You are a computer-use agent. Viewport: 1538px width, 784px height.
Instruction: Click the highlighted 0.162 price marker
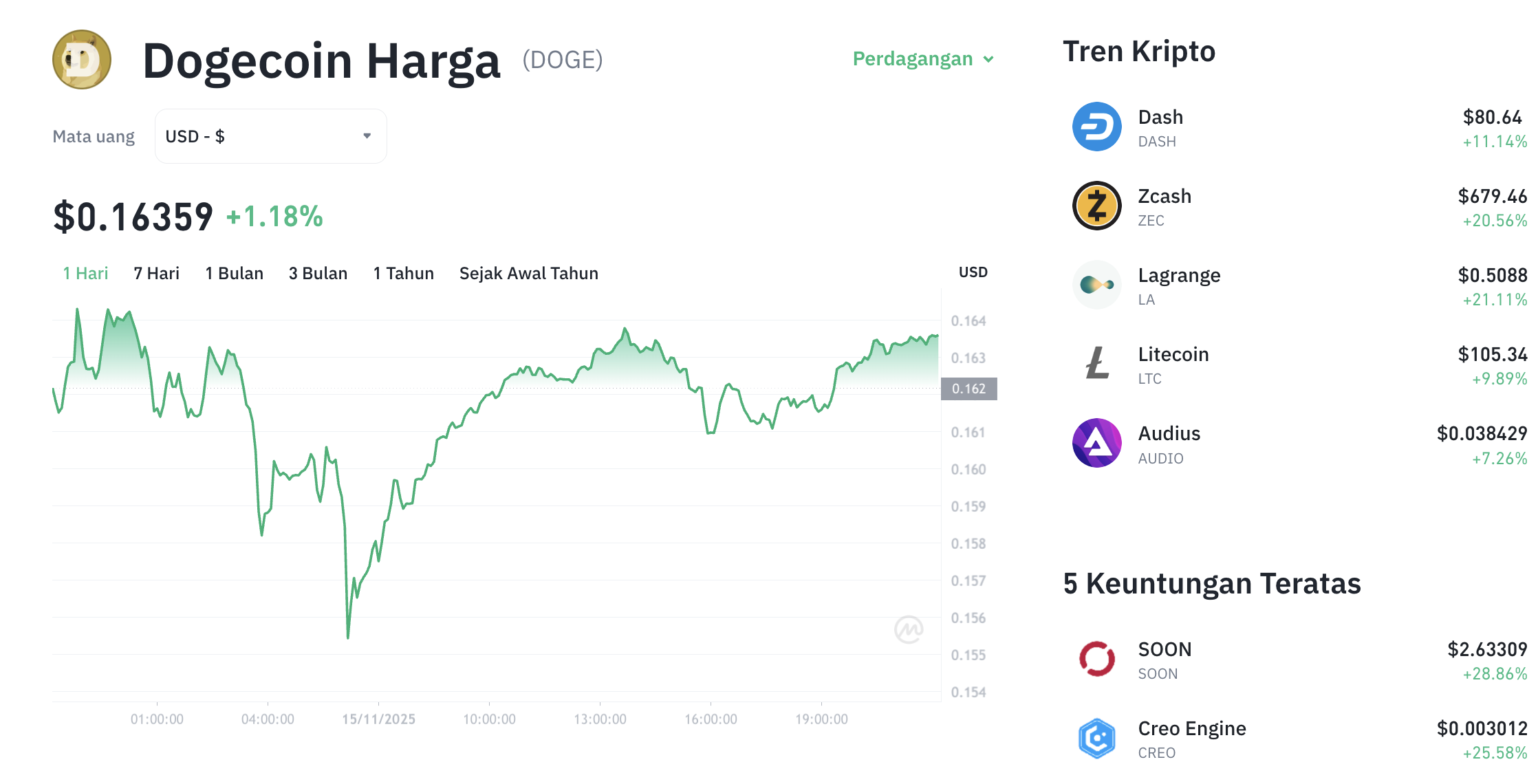(x=968, y=389)
